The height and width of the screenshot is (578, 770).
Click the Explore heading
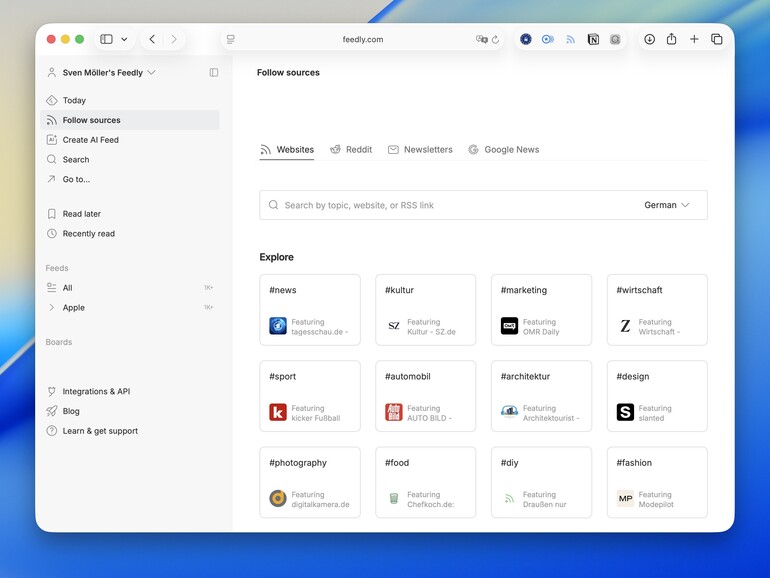point(276,257)
